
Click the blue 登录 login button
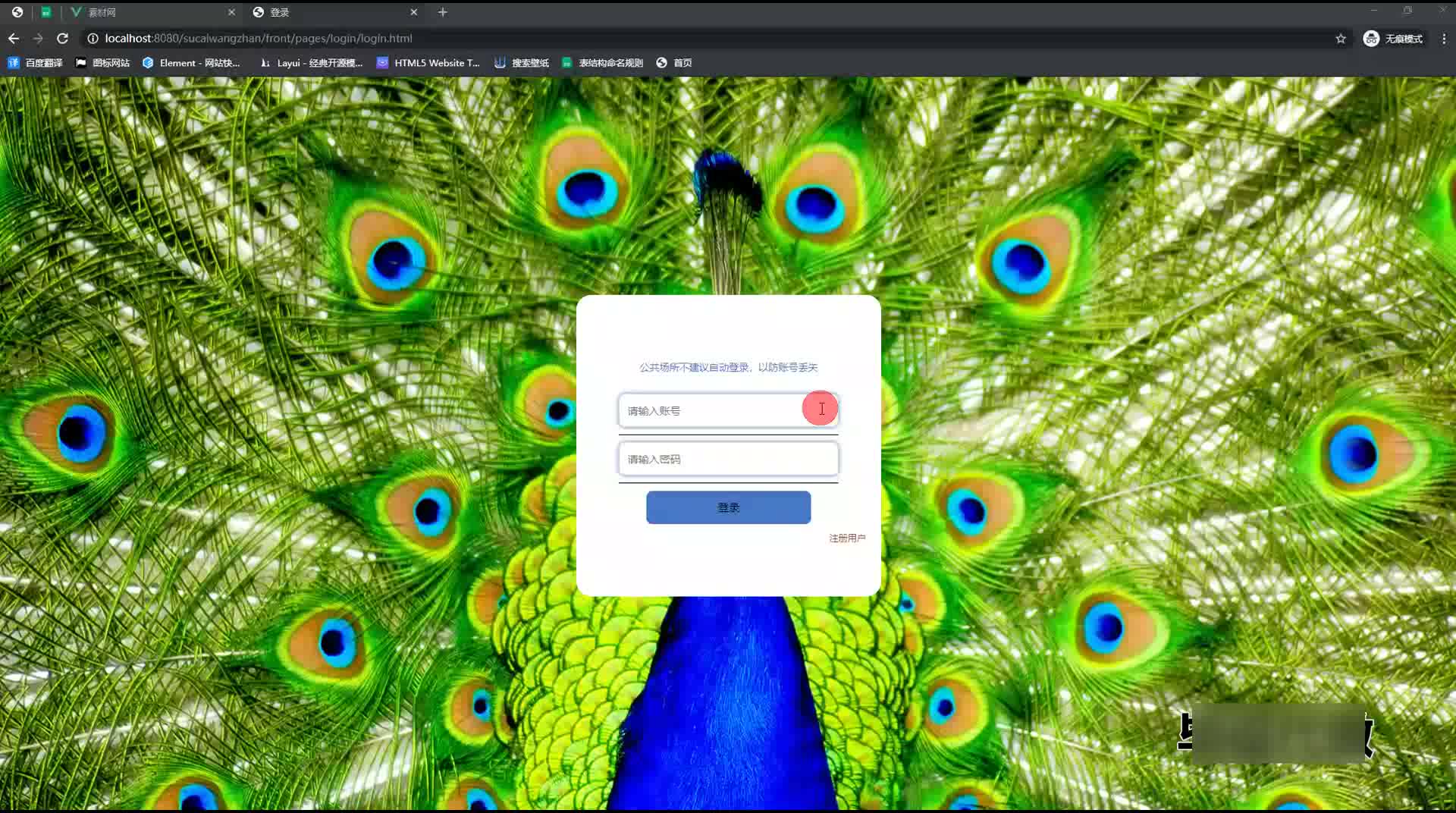coord(728,507)
